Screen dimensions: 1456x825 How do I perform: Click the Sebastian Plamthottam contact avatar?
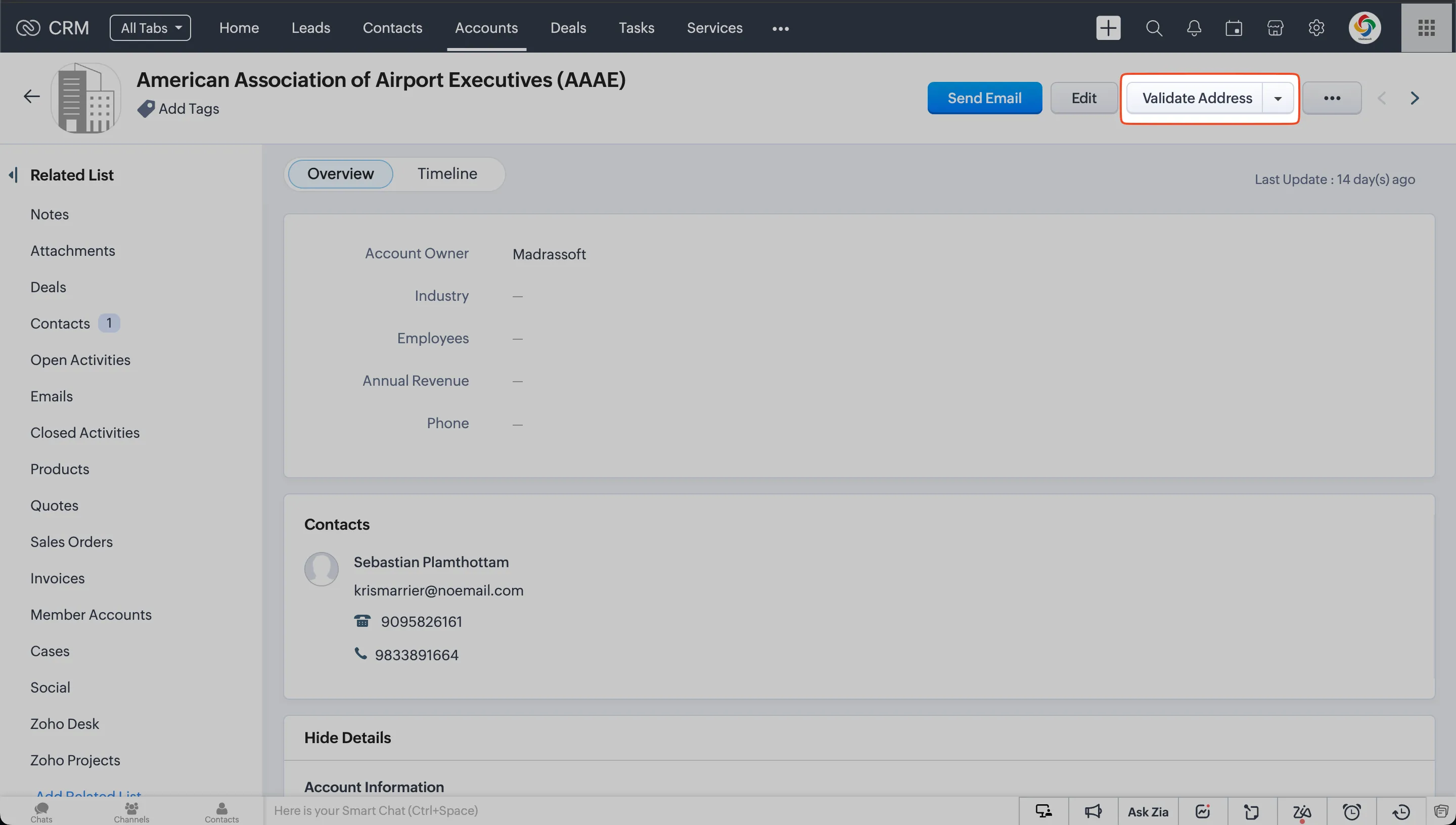(x=321, y=568)
